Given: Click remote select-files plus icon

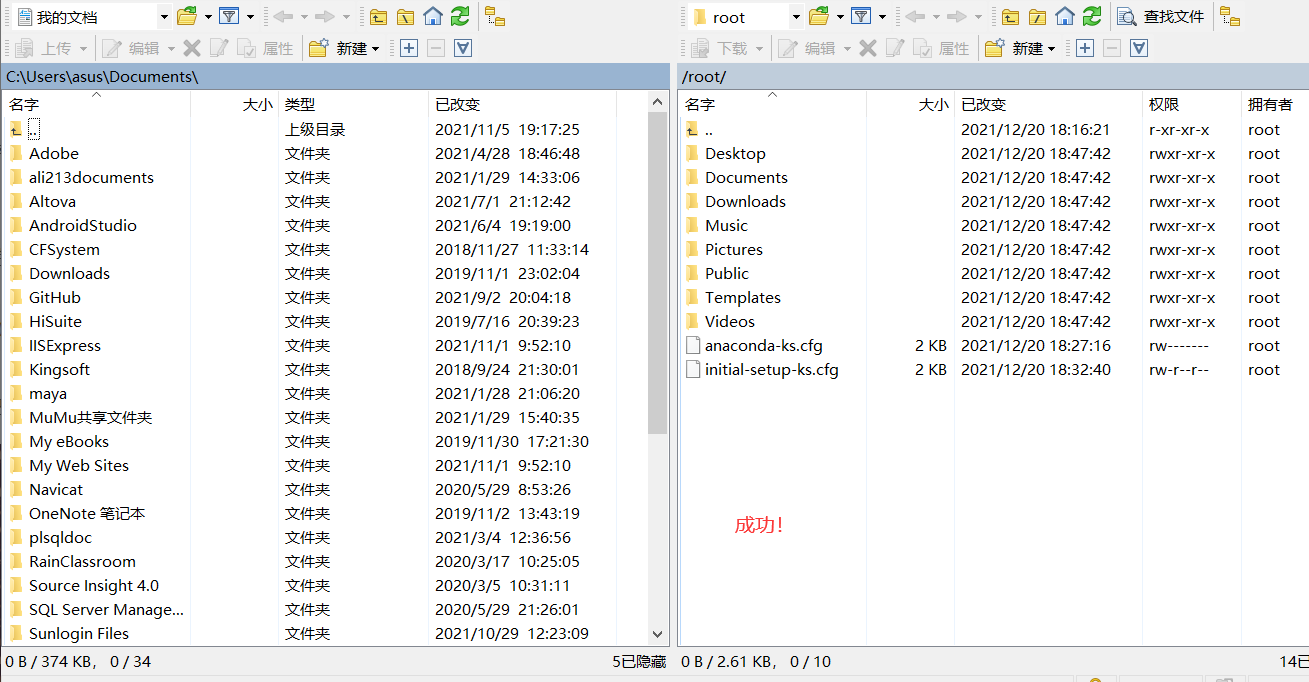Looking at the screenshot, I should tap(1085, 48).
